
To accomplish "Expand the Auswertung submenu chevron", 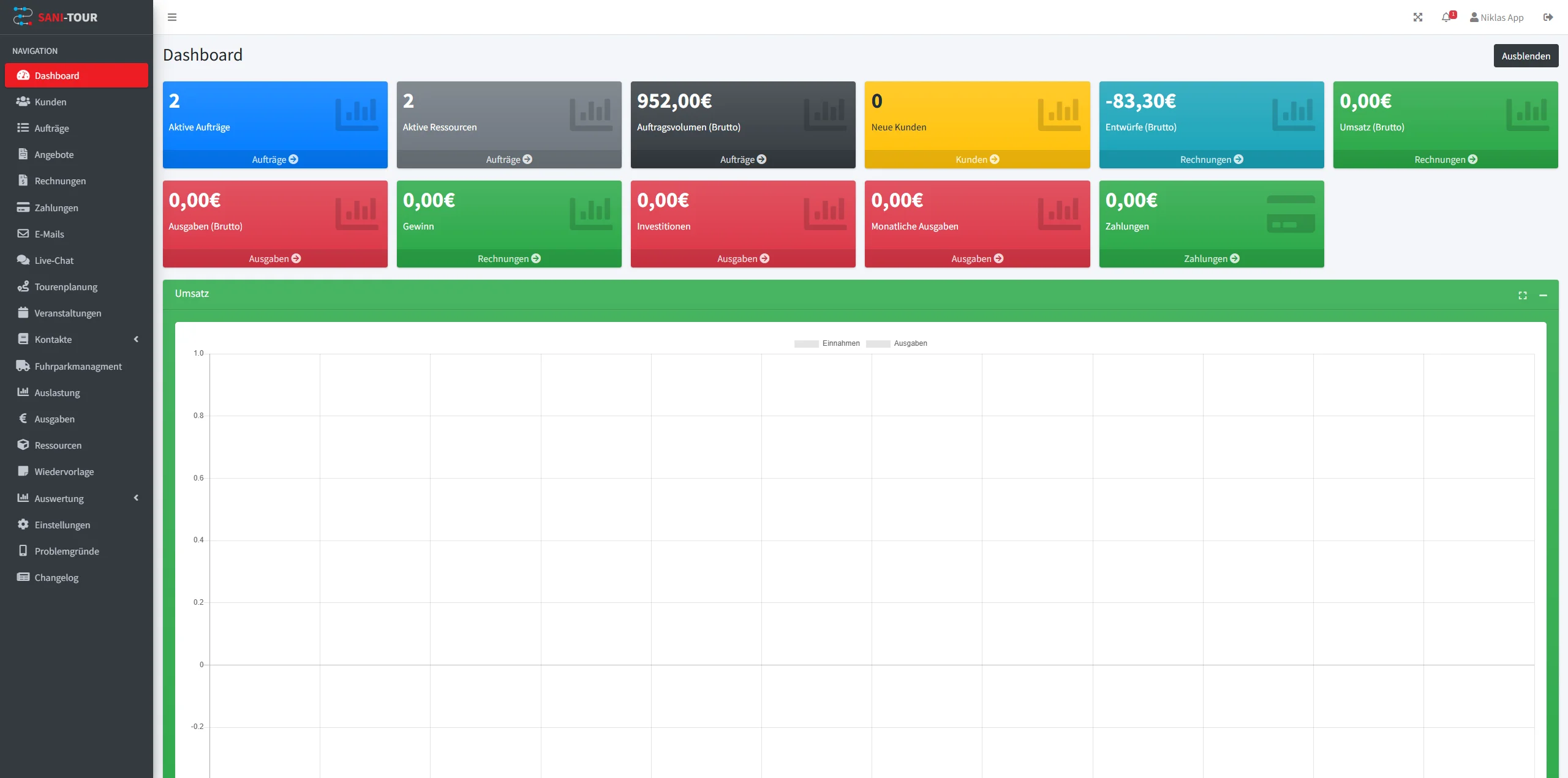I will [136, 498].
